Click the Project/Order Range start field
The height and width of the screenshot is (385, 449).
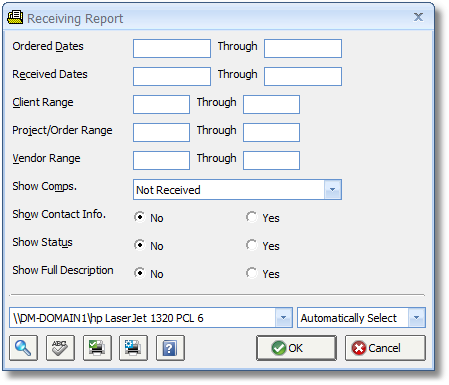click(x=161, y=132)
